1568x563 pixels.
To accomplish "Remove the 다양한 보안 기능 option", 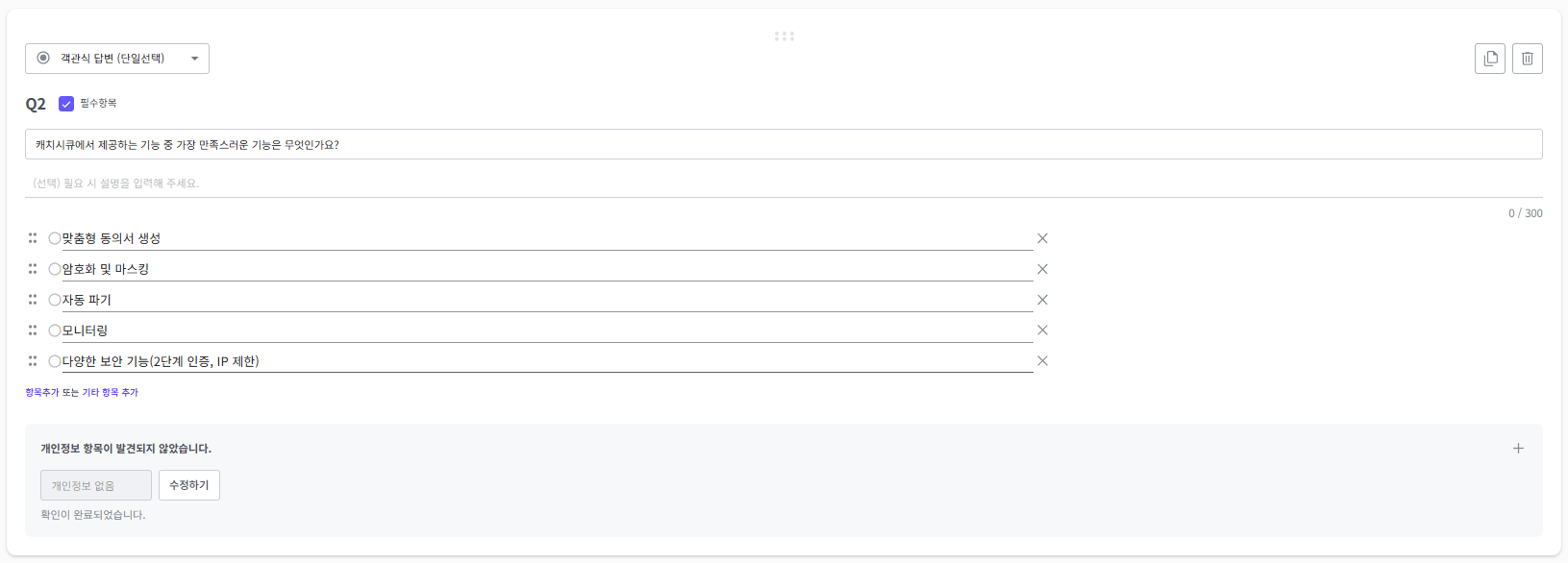I will click(x=1042, y=361).
